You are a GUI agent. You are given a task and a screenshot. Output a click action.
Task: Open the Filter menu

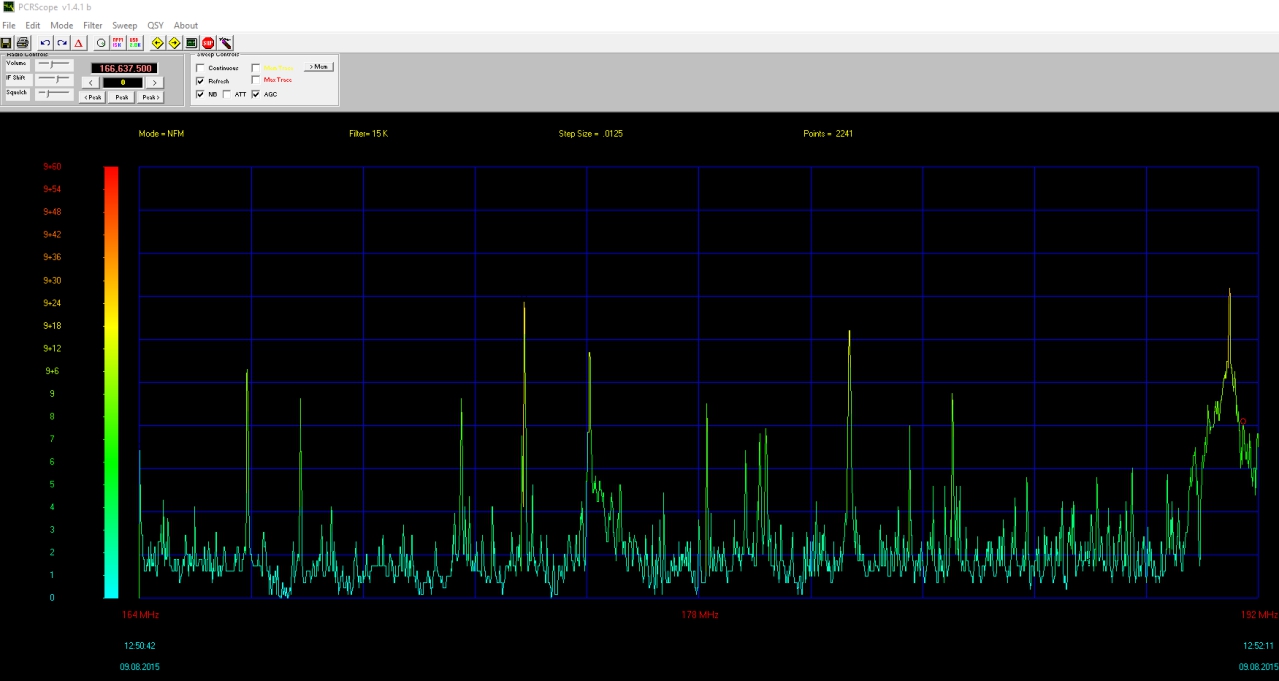93,25
